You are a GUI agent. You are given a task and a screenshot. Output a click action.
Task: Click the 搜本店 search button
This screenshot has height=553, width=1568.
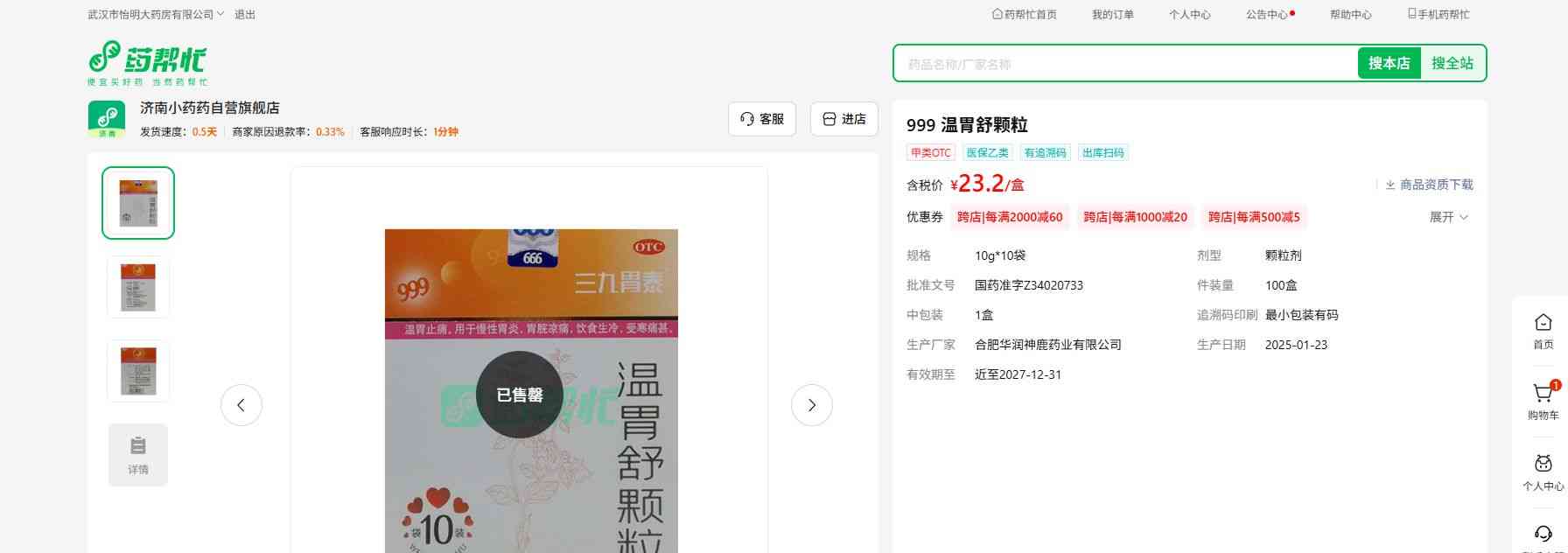tap(1389, 64)
